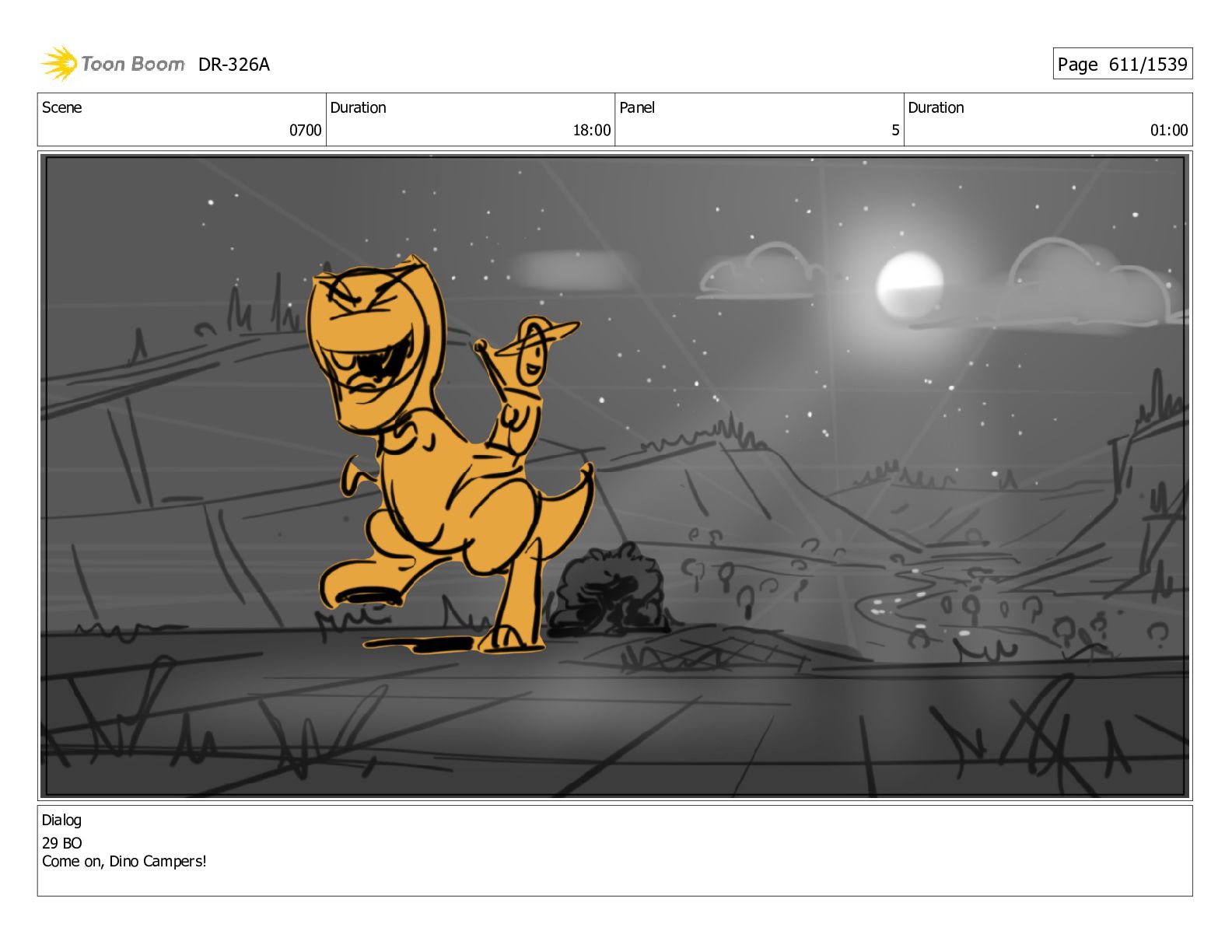Select panel duration value 01:00
Screen dimensions: 1232x952
point(1169,130)
